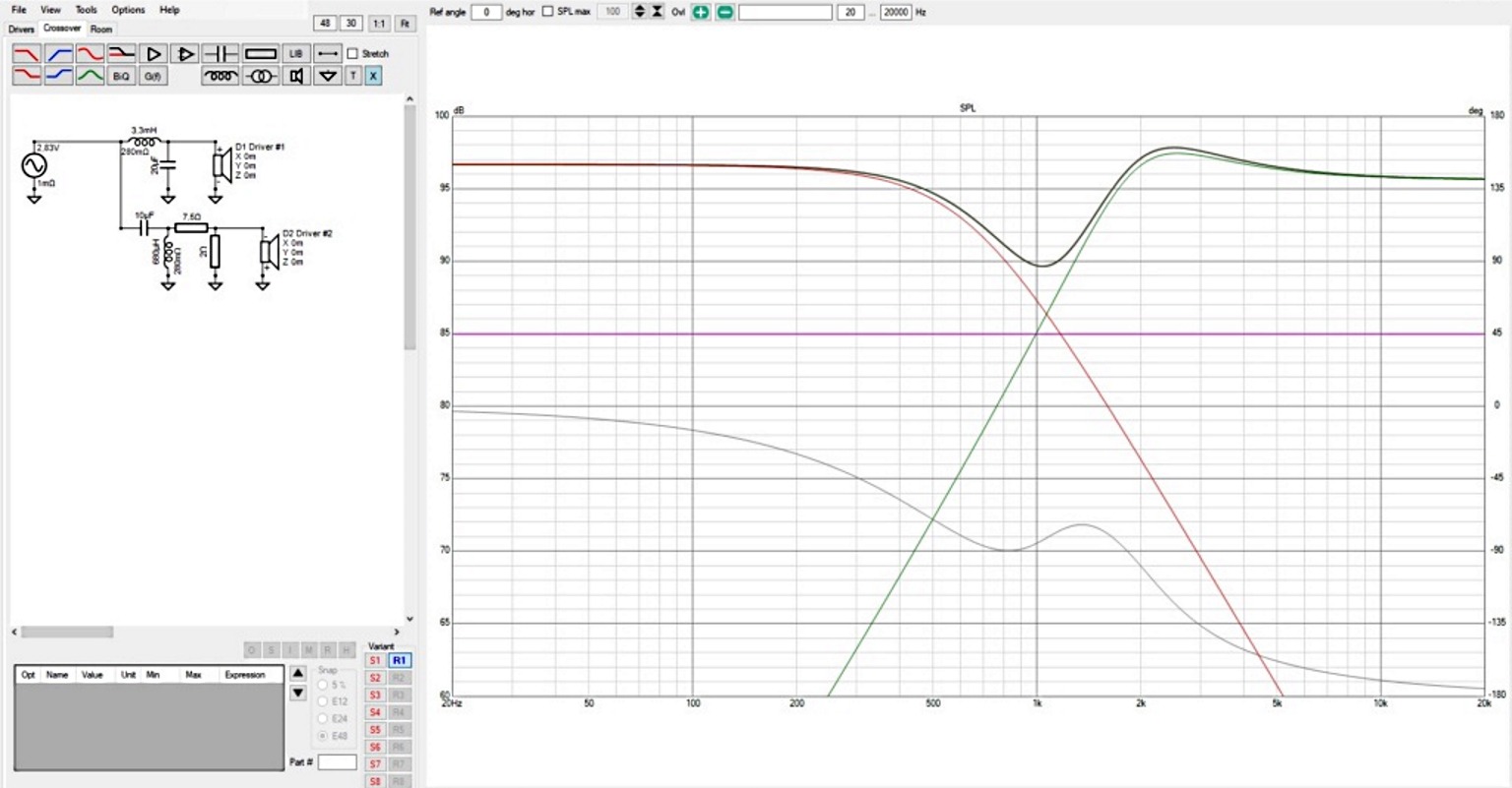Adjust SPL max value with stepper arrows
Viewport: 1512px width, 788px height.
pyautogui.click(x=640, y=12)
